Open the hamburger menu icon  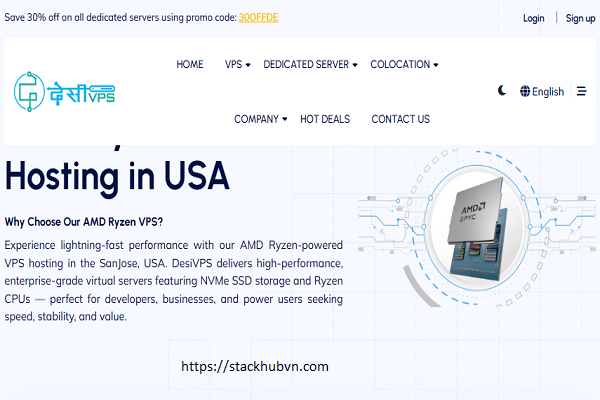(582, 91)
